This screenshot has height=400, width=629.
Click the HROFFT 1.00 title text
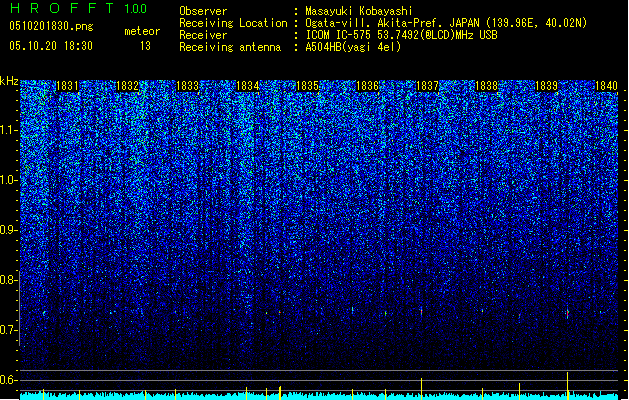click(78, 8)
